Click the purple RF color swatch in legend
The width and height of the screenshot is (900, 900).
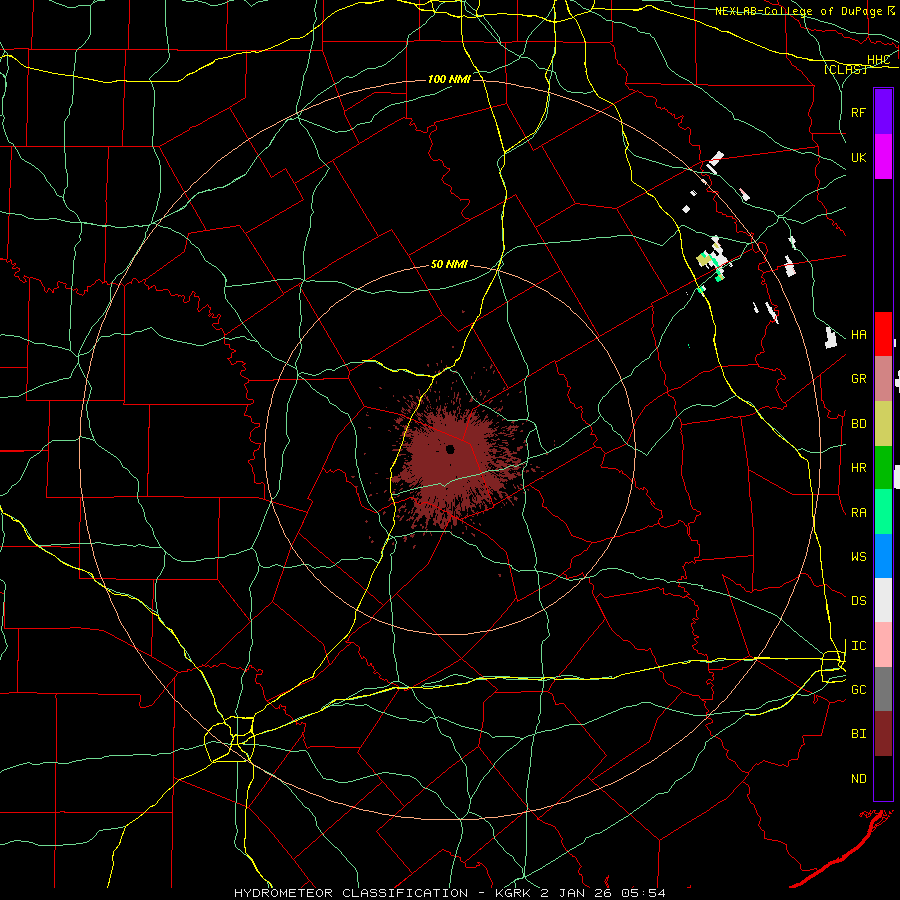883,112
